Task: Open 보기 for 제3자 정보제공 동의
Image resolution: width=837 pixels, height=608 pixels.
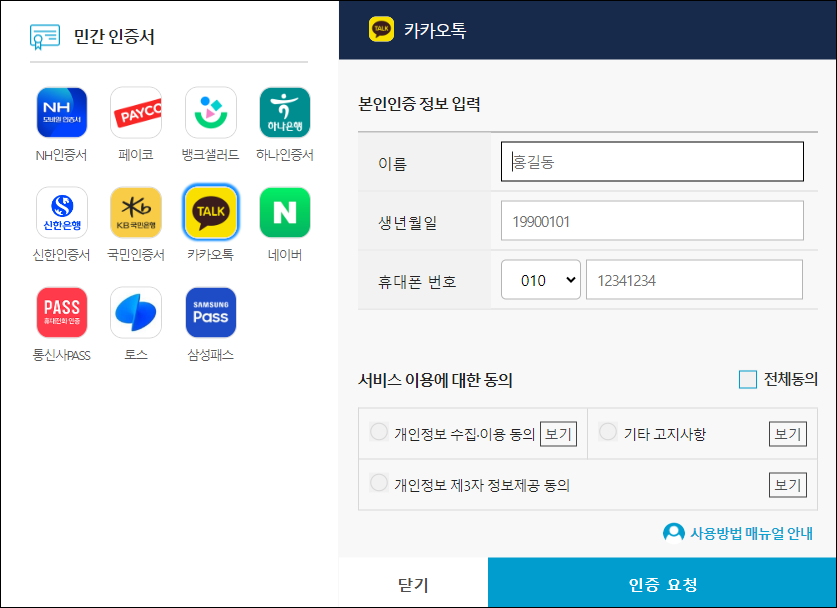Action: point(788,485)
